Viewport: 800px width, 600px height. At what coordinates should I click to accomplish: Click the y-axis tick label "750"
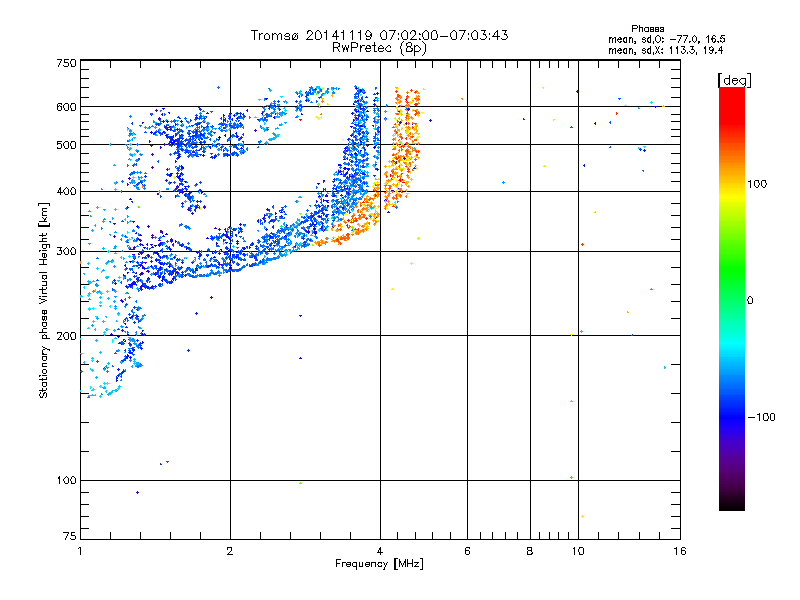pyautogui.click(x=66, y=63)
